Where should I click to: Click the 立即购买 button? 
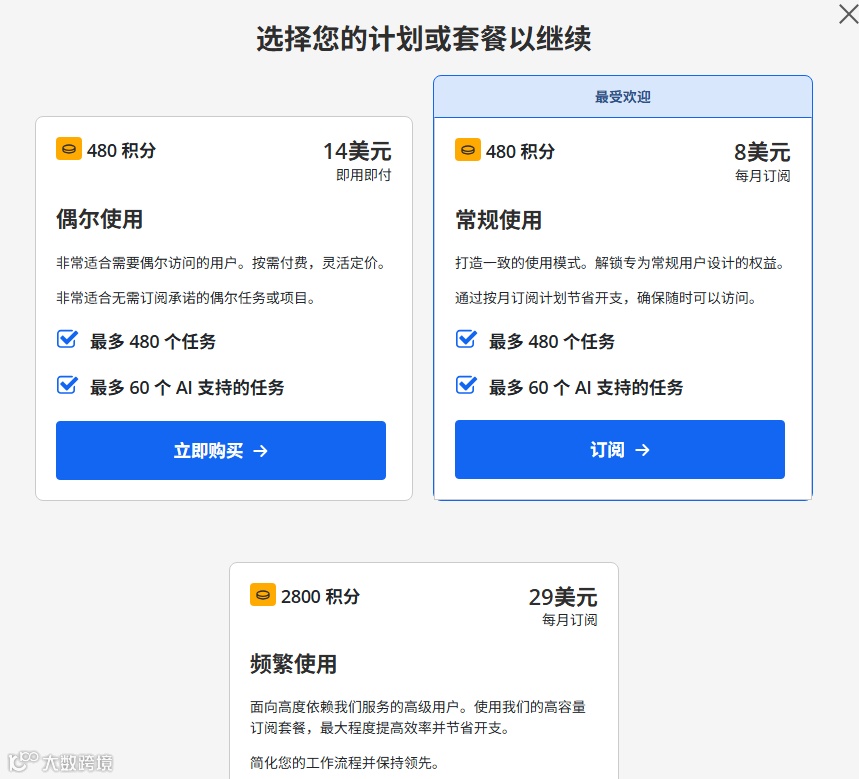click(x=220, y=451)
